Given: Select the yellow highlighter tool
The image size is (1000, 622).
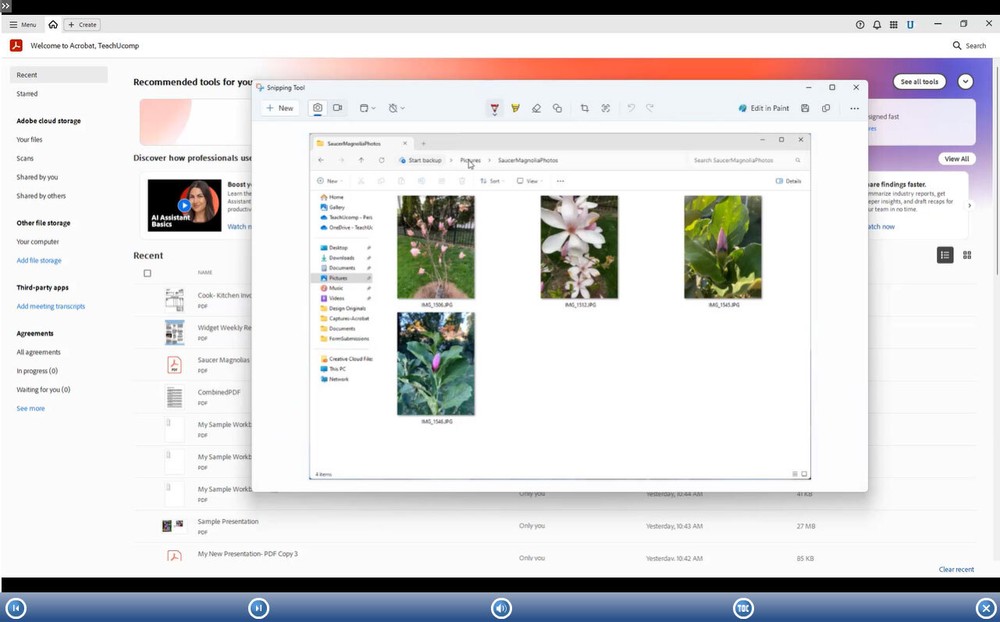Looking at the screenshot, I should pyautogui.click(x=516, y=108).
